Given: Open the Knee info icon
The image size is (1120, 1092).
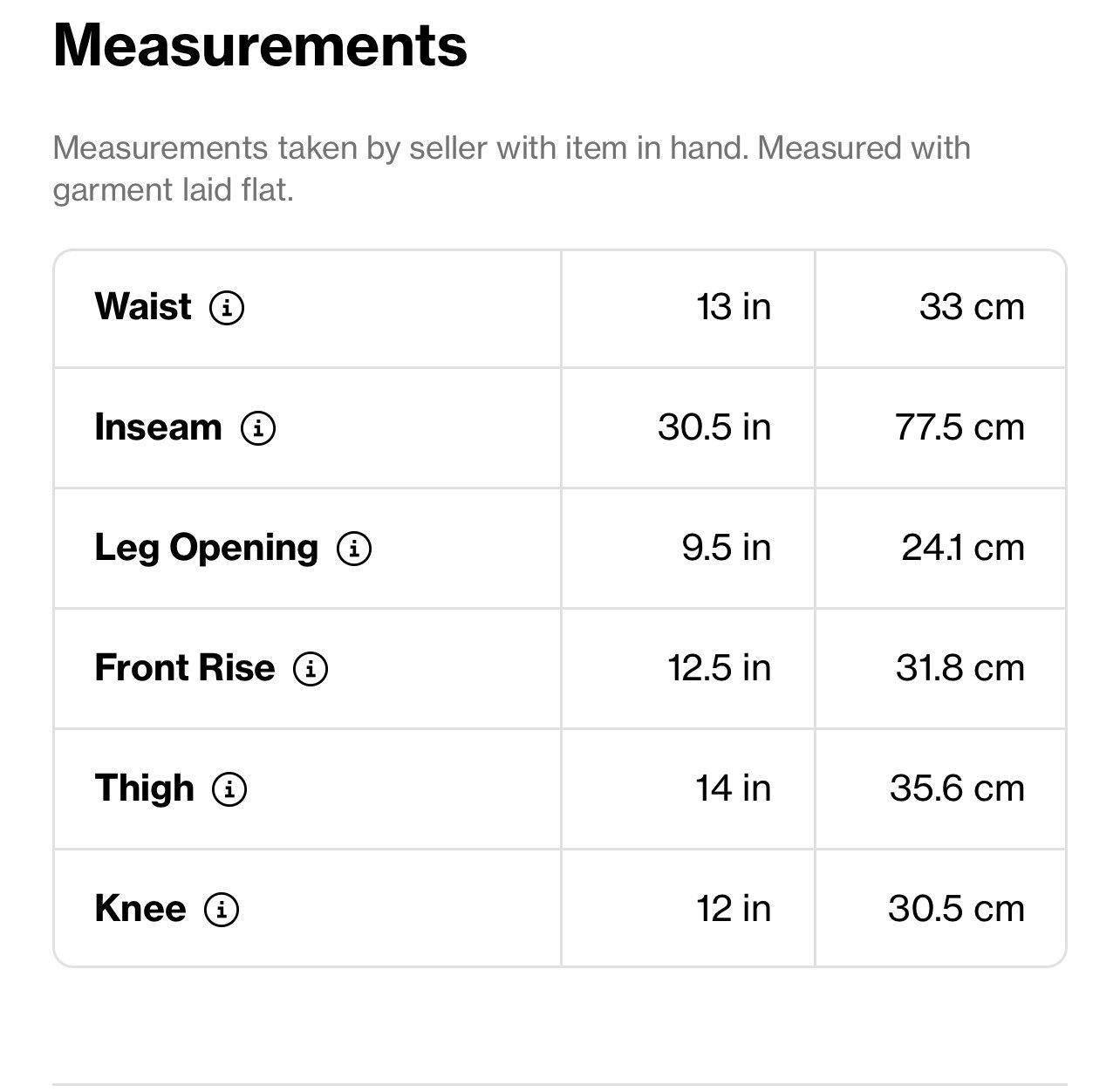Looking at the screenshot, I should click(x=222, y=910).
